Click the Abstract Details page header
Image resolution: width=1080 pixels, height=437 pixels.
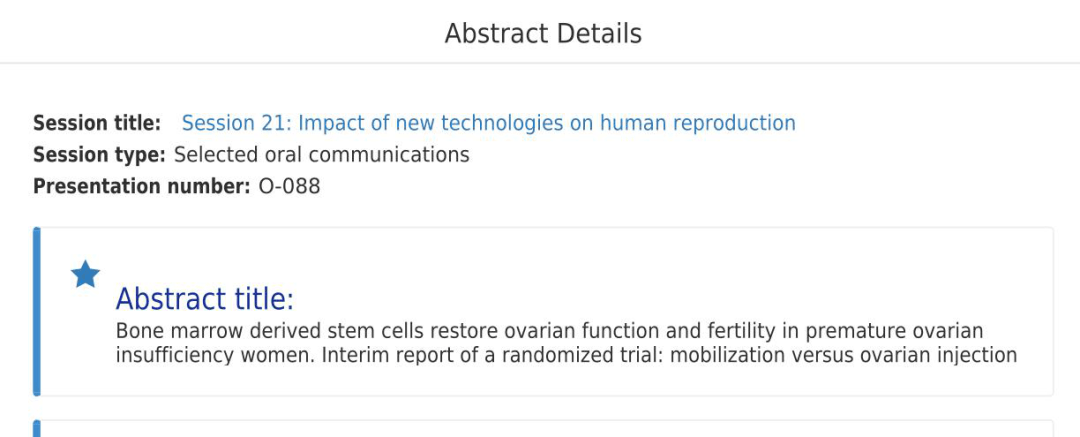pyautogui.click(x=543, y=34)
